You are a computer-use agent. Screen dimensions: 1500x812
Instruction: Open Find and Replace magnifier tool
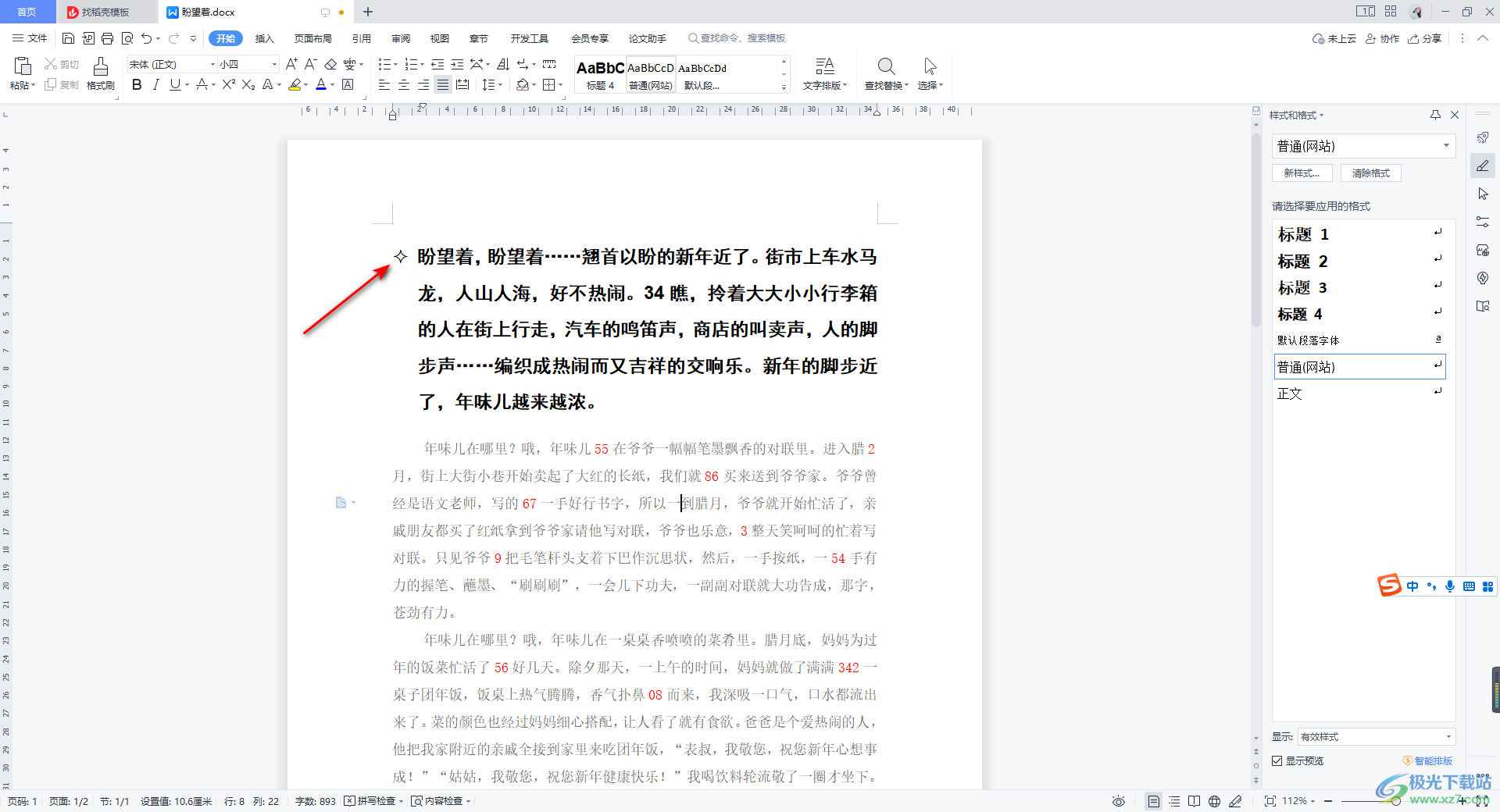pos(886,66)
